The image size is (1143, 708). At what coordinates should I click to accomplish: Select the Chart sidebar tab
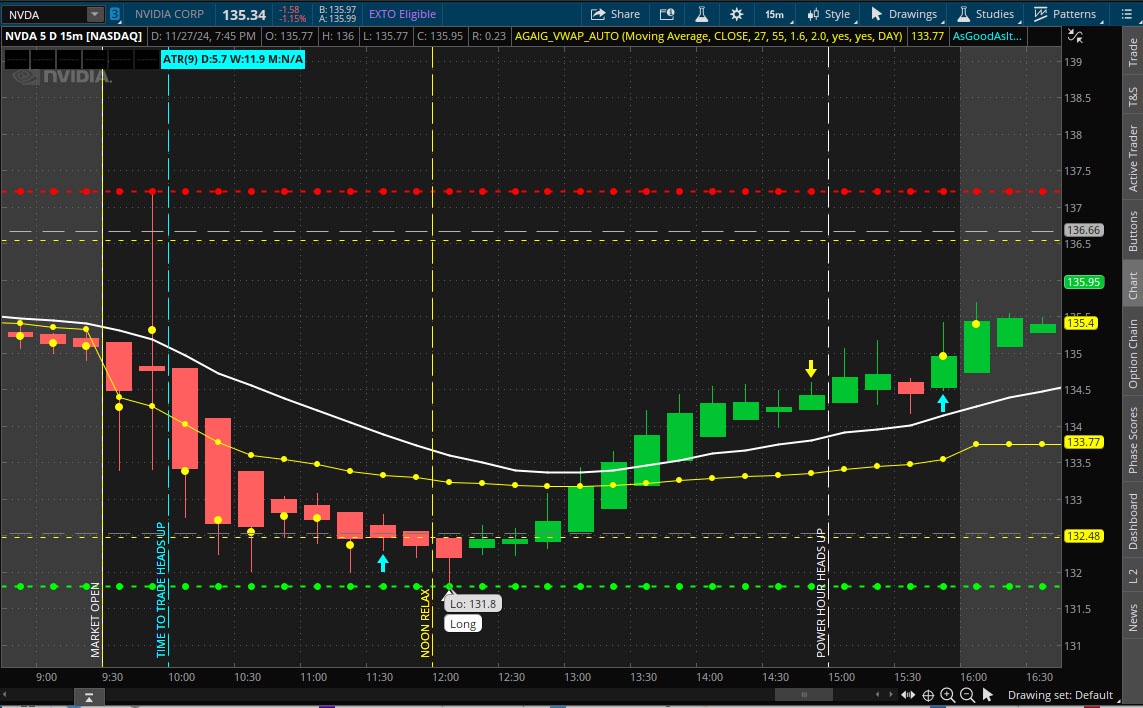pyautogui.click(x=1133, y=285)
